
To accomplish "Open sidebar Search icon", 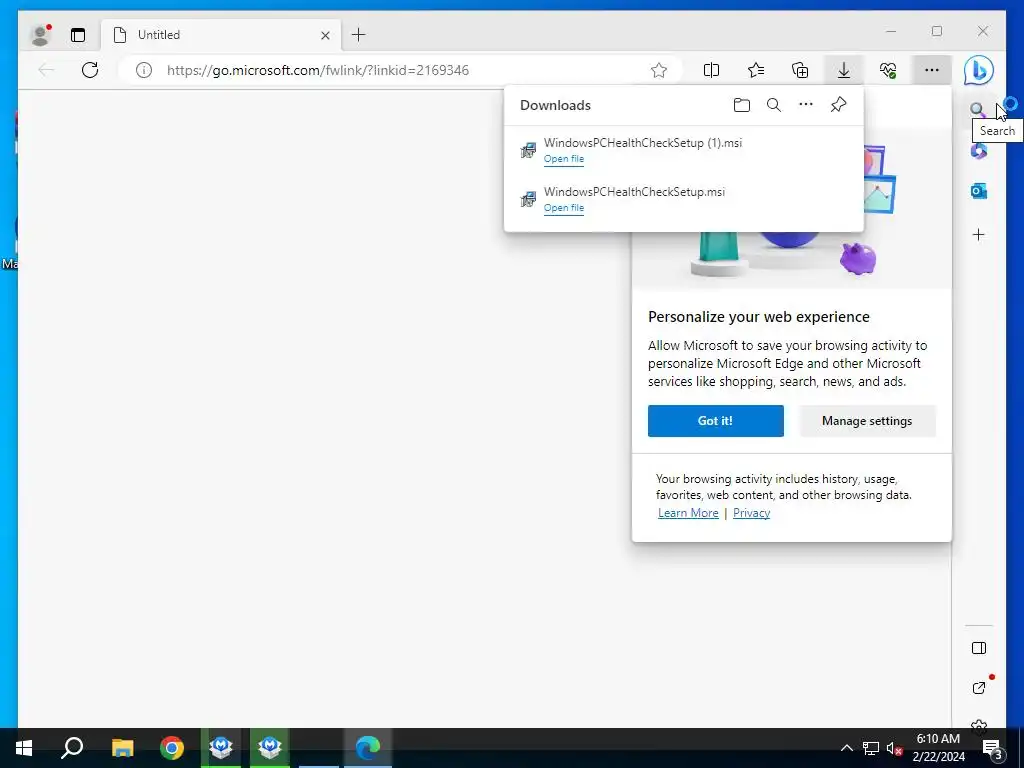I will [977, 110].
